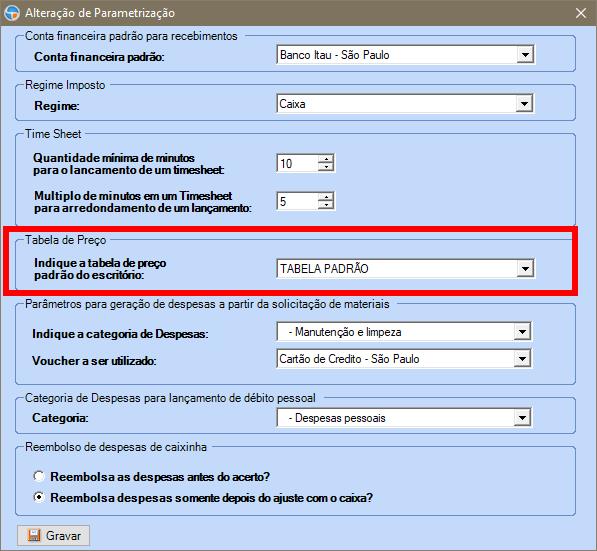Expand the Regime dropdown showing Caixa
This screenshot has height=551, width=597.
pos(524,104)
